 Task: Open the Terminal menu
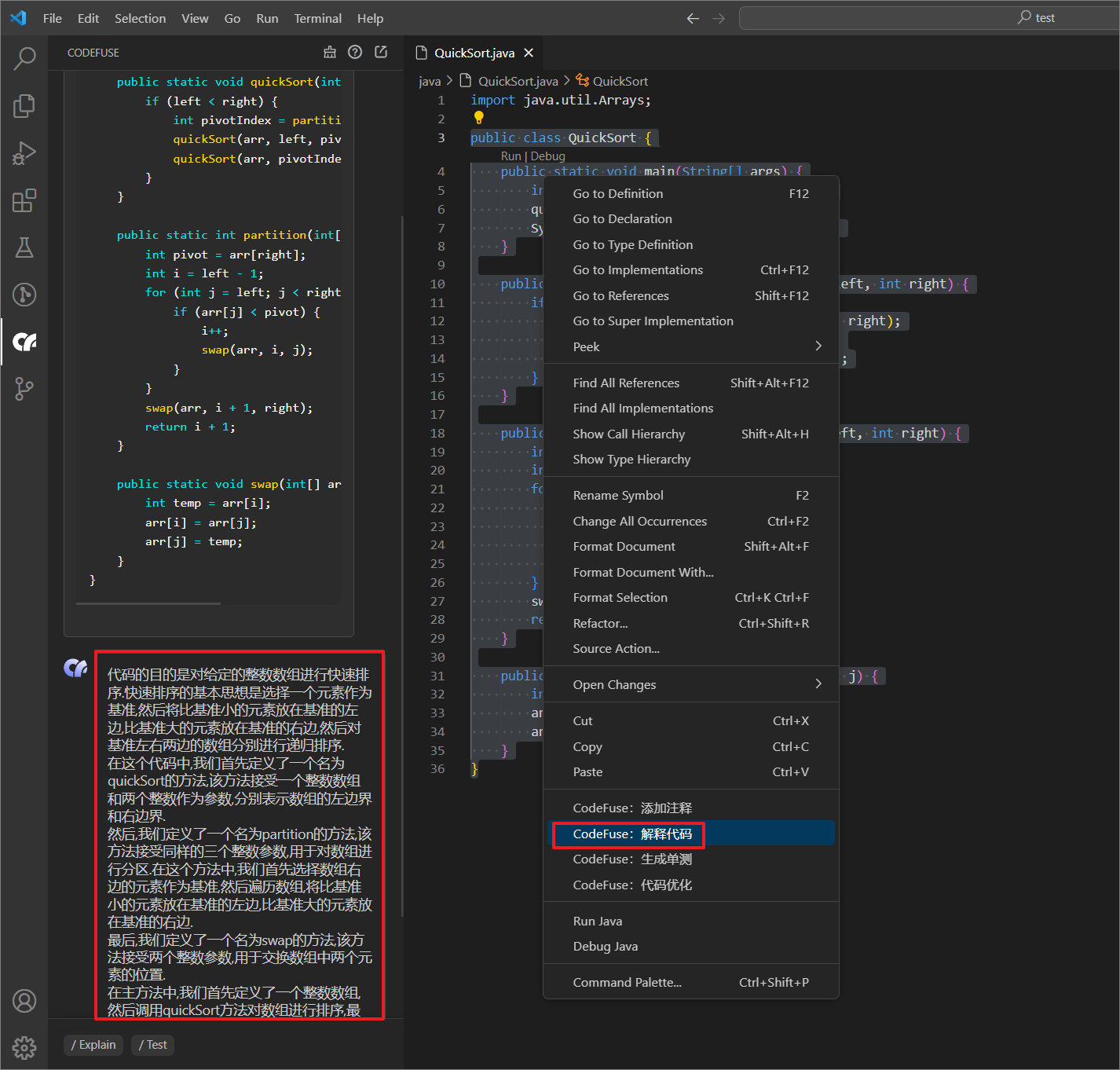coord(318,18)
